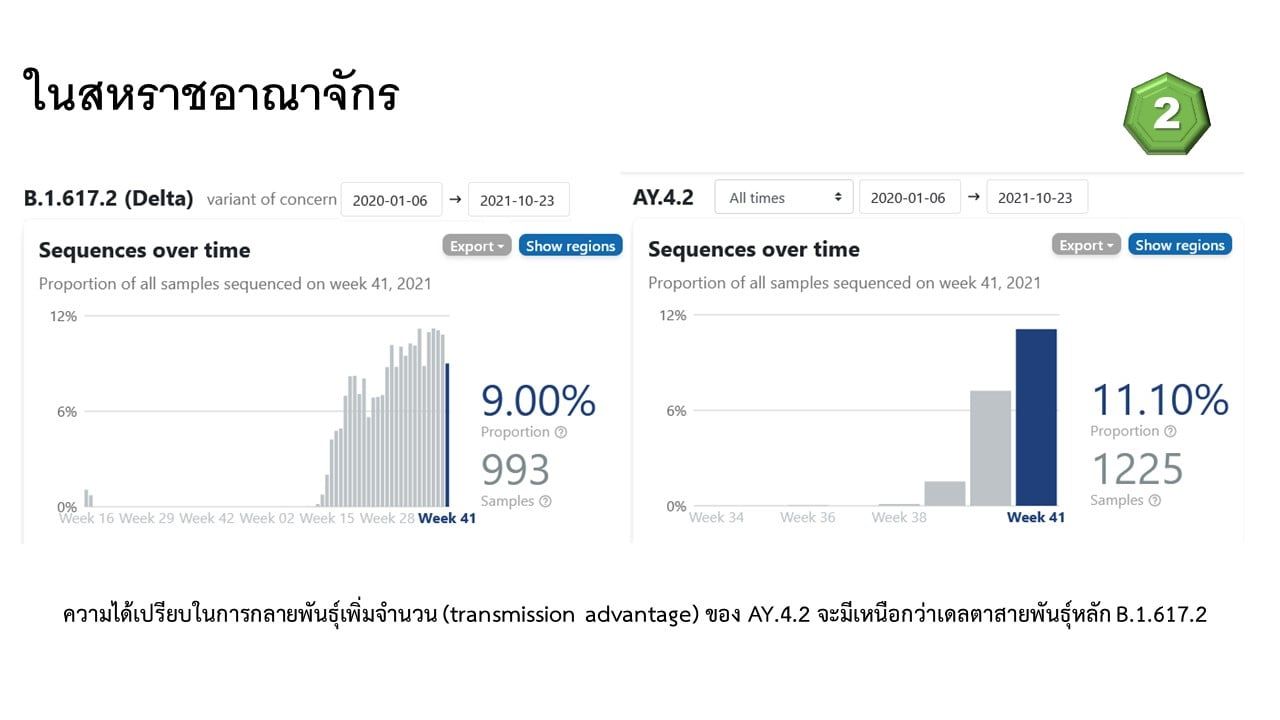This screenshot has height=720, width=1280.
Task: Click the Samples info icon on the Delta chart
Action: tap(545, 501)
